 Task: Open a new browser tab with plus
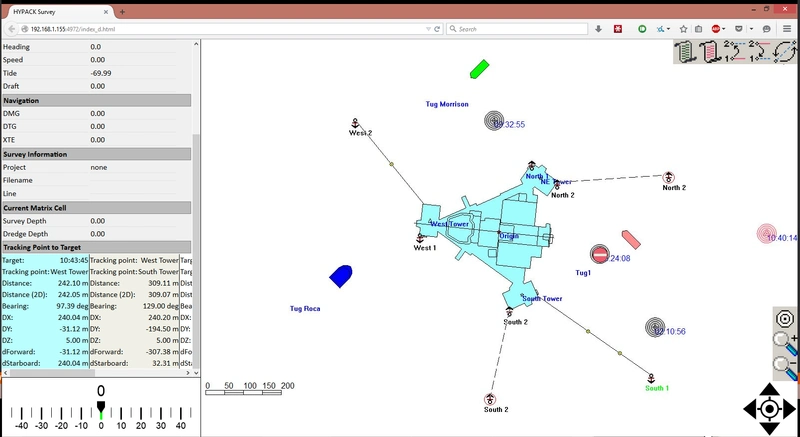122,12
